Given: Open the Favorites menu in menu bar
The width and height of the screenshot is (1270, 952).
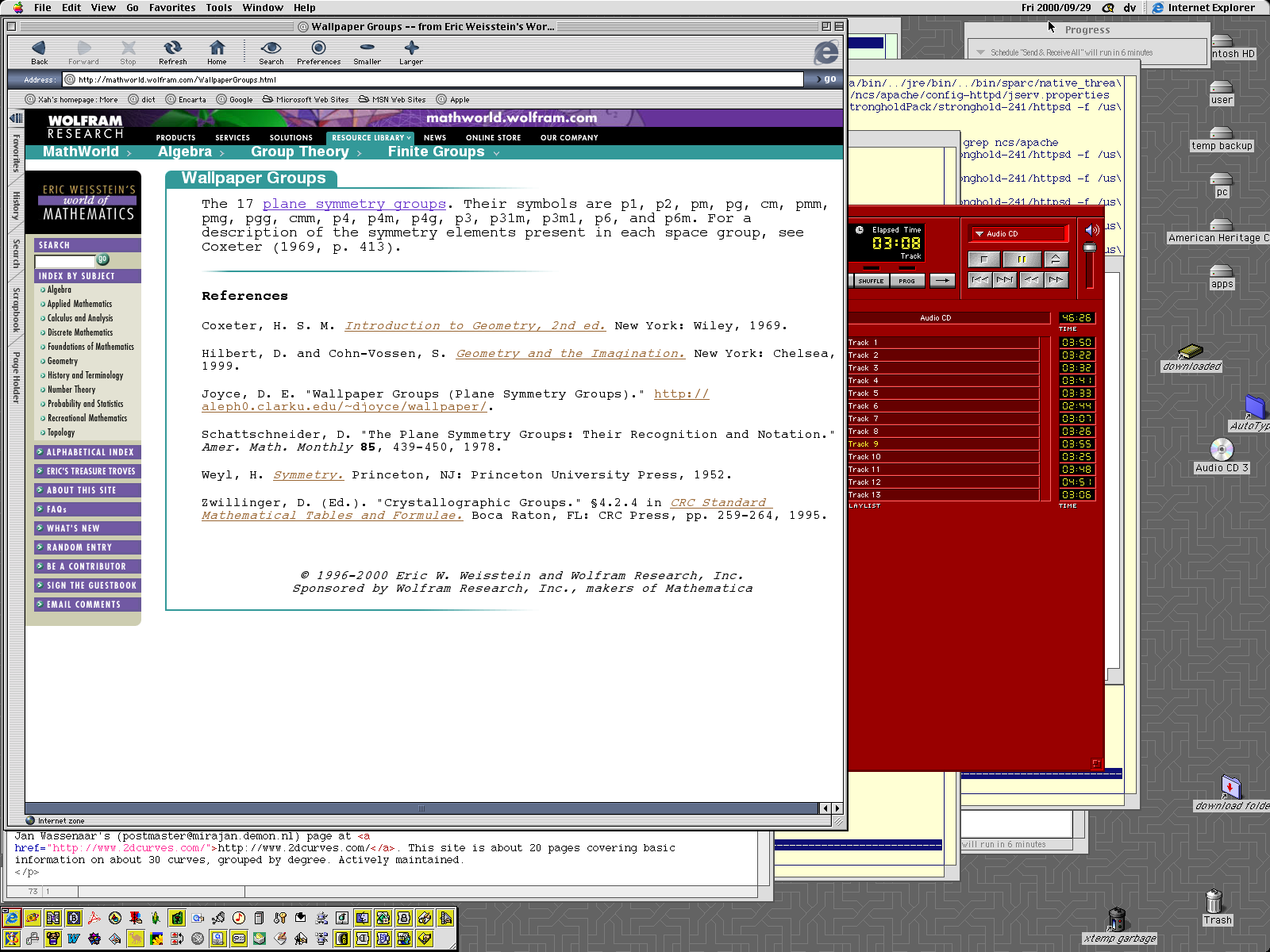Looking at the screenshot, I should point(172,8).
